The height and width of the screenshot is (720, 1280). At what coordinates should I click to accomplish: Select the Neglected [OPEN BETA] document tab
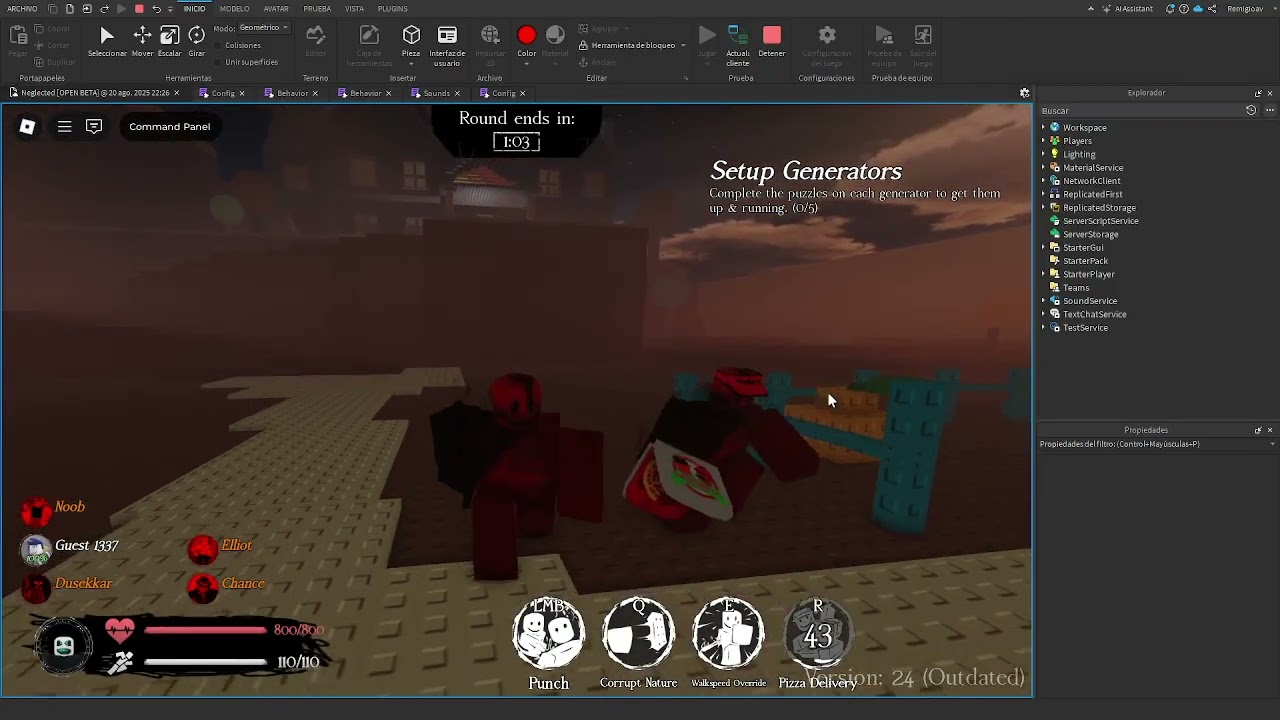click(94, 93)
